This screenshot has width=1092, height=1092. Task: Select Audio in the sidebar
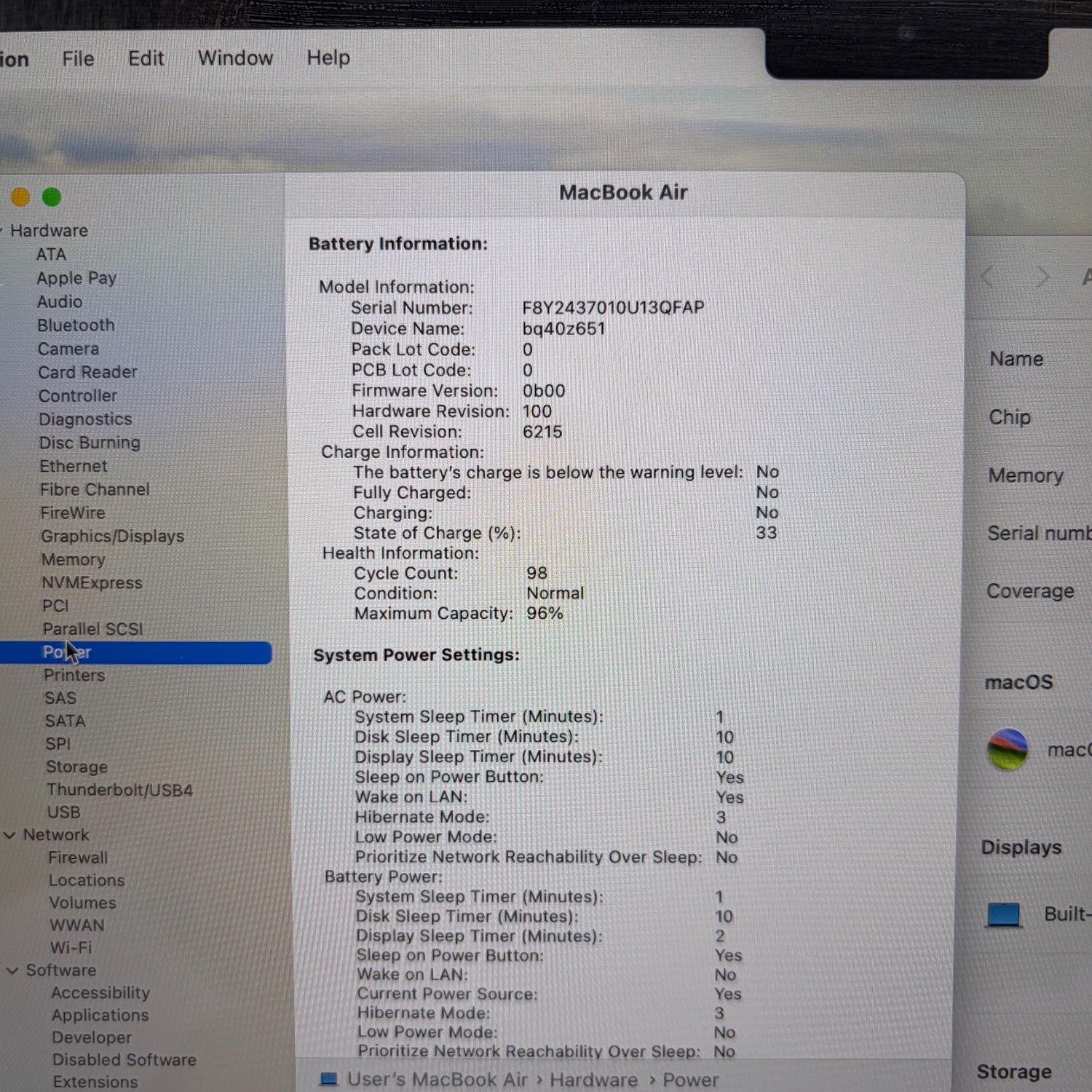click(x=60, y=301)
